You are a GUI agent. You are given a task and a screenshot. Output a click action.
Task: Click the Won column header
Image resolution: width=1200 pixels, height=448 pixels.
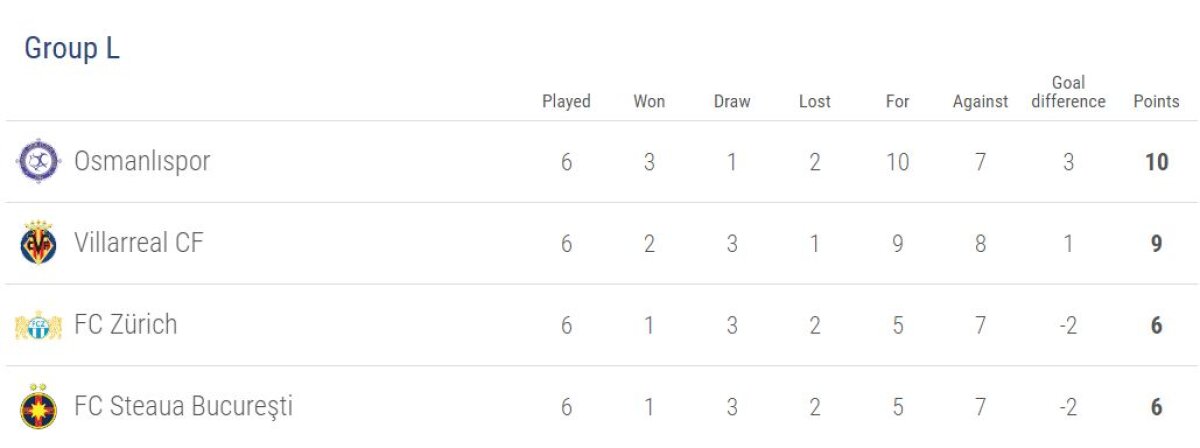click(649, 101)
